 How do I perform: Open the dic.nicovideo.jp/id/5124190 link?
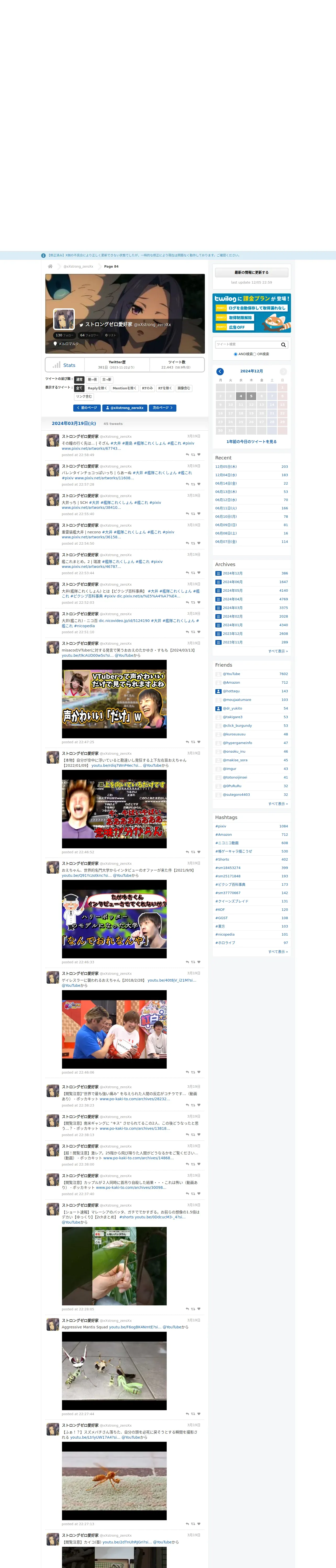(124, 621)
